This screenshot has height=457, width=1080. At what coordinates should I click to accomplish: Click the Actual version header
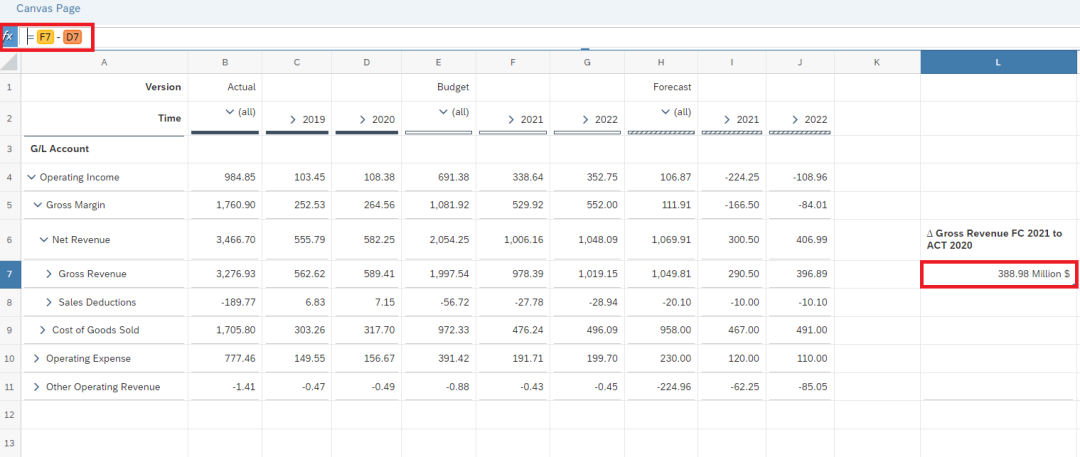242,87
